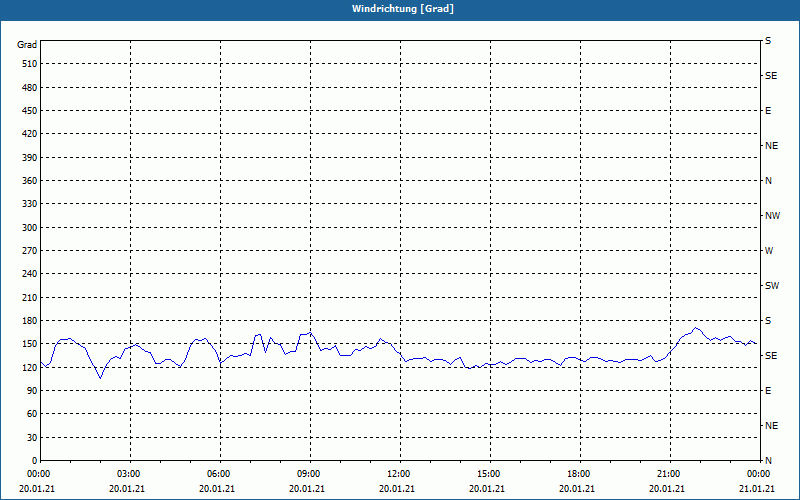Click the '60' y-axis value
800x500 pixels.
coord(32,414)
